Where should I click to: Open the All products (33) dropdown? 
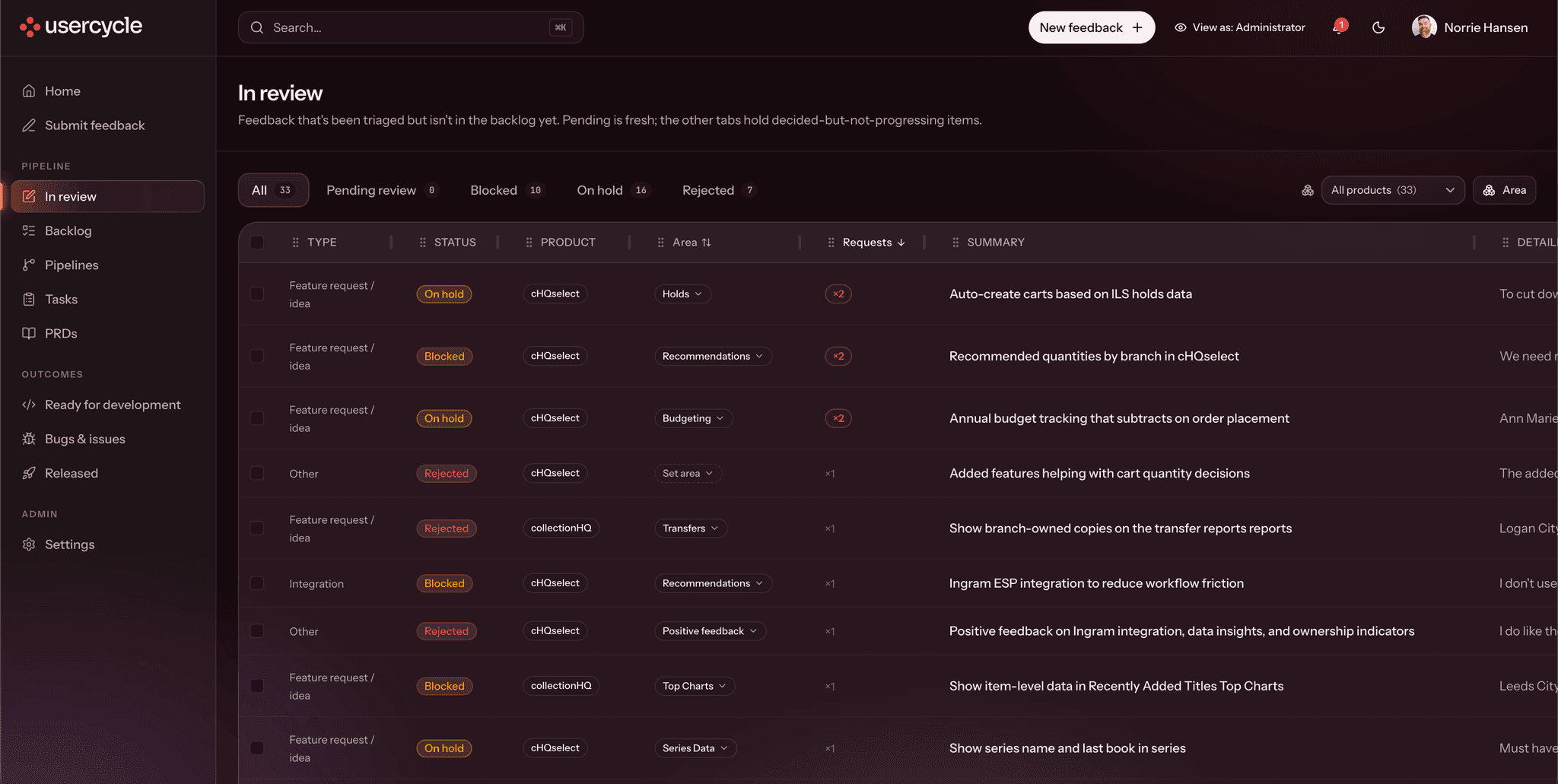(1392, 190)
